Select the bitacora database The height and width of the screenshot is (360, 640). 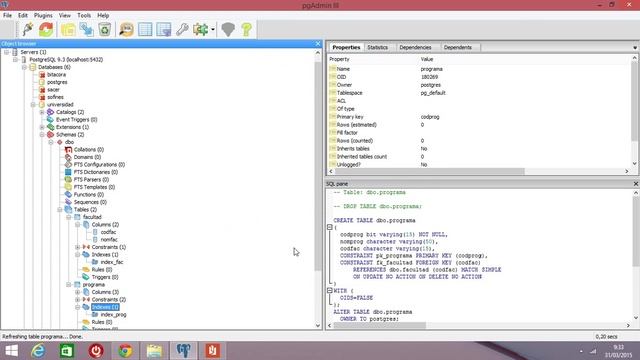pyautogui.click(x=56, y=75)
